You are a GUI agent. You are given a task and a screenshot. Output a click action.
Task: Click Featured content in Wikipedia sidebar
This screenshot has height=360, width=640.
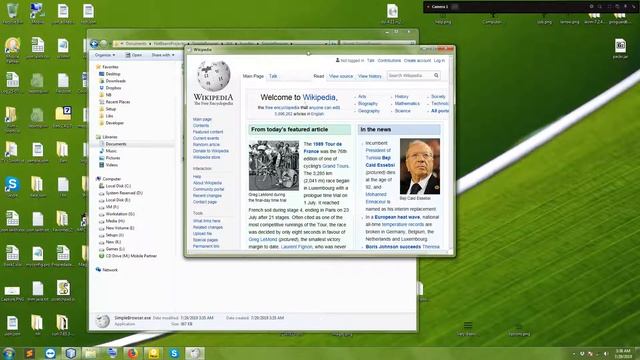(x=208, y=132)
